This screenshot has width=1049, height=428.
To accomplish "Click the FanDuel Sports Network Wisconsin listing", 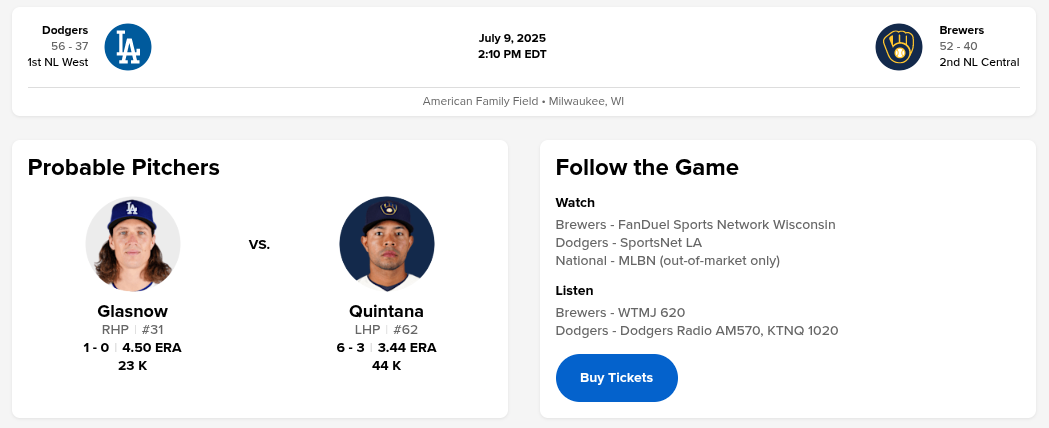I will coord(695,225).
